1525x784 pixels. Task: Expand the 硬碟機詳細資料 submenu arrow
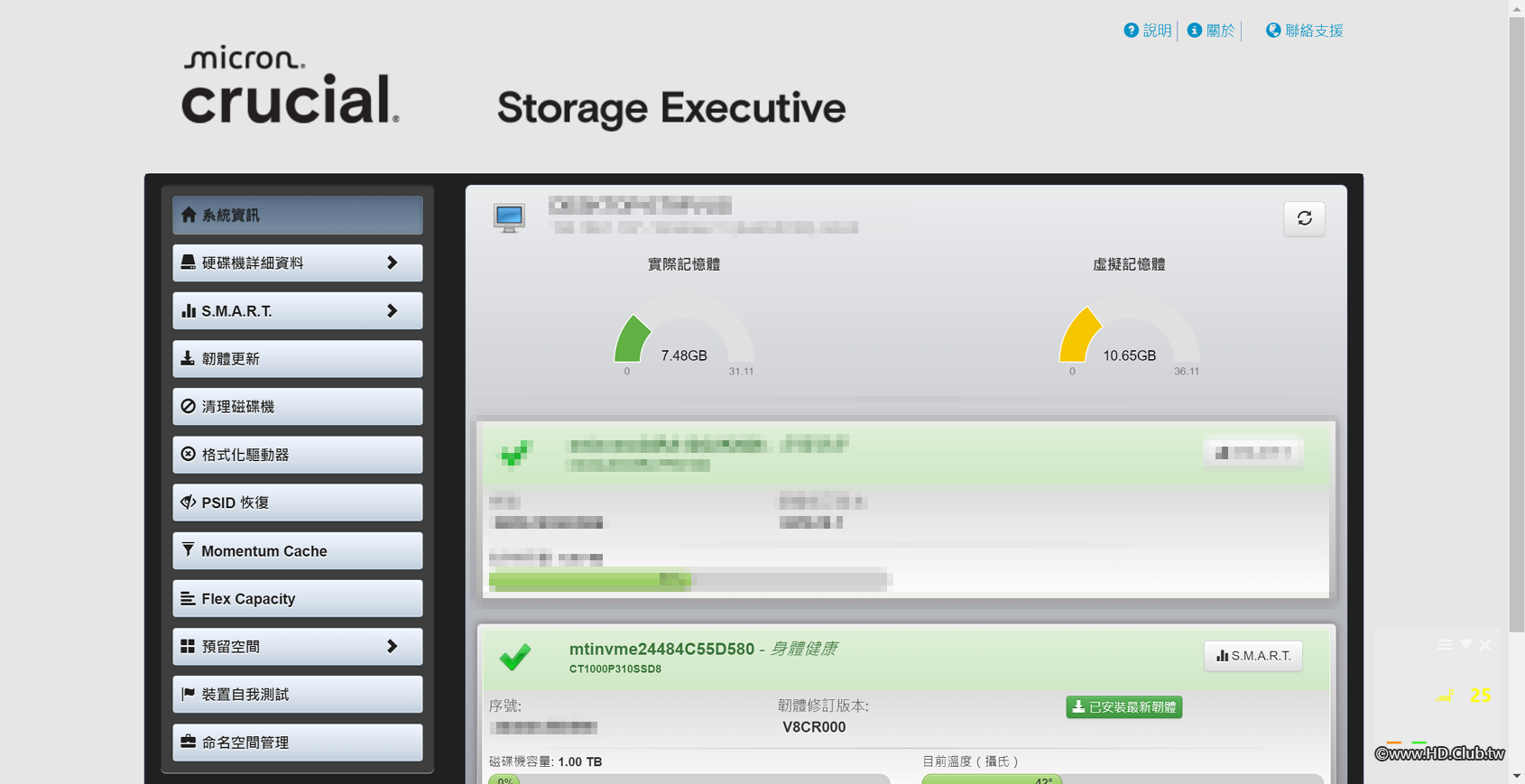pos(392,263)
